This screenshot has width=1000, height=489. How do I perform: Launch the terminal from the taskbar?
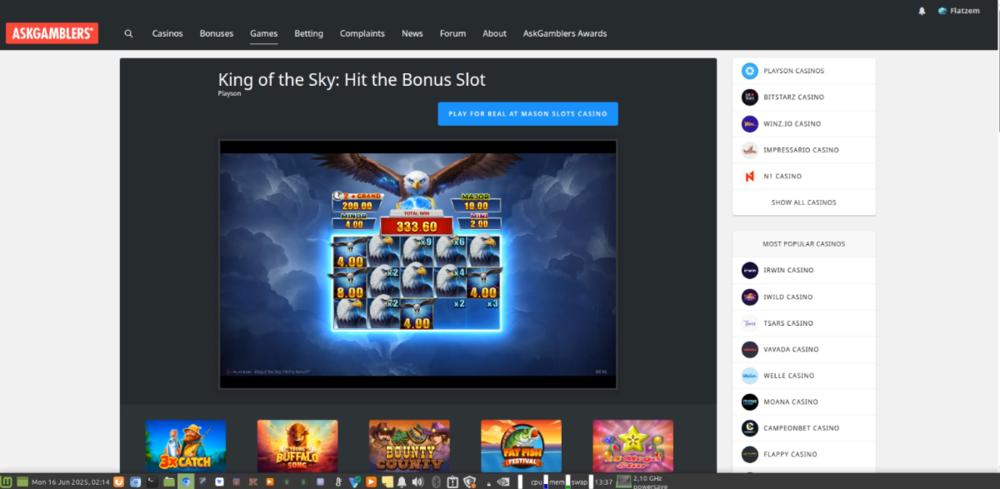pyautogui.click(x=152, y=481)
